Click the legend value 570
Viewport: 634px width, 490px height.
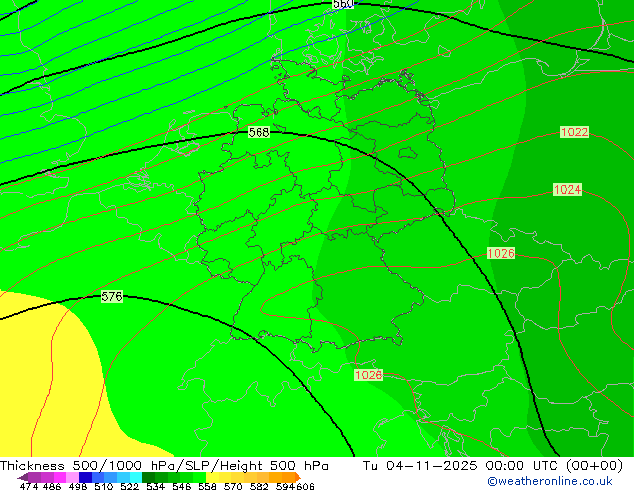pos(233,486)
